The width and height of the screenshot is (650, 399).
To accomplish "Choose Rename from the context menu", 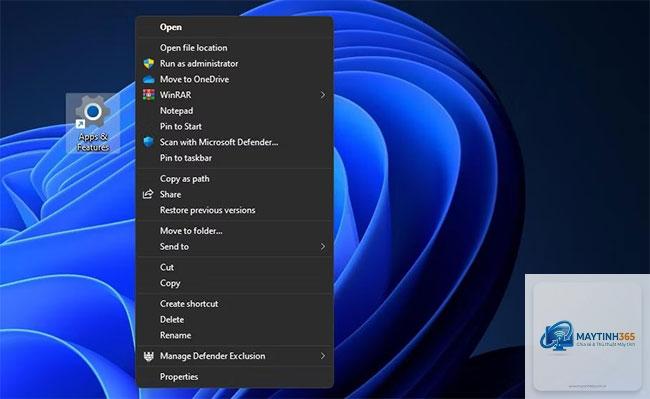I will [235, 336].
